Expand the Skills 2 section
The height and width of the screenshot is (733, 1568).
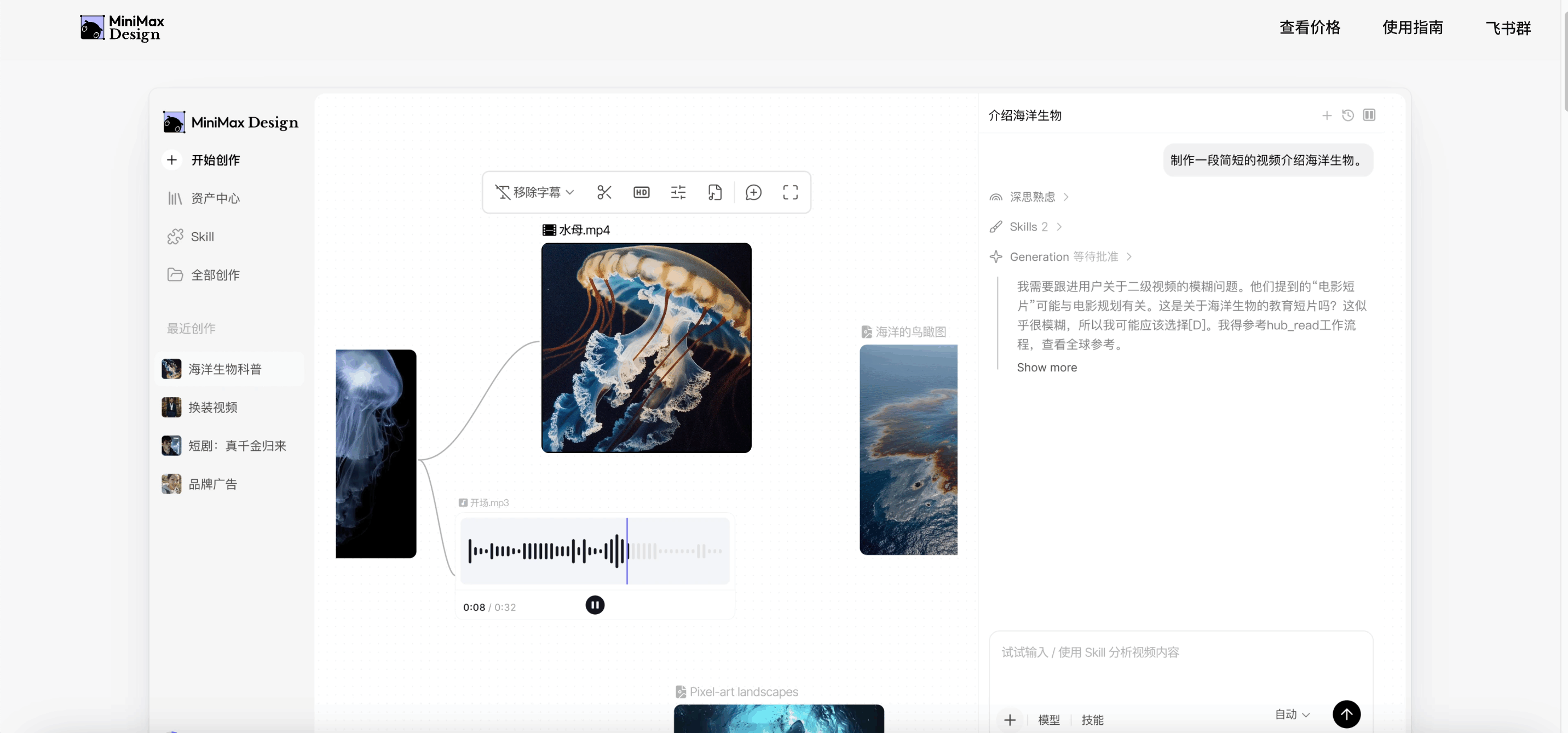click(1025, 227)
